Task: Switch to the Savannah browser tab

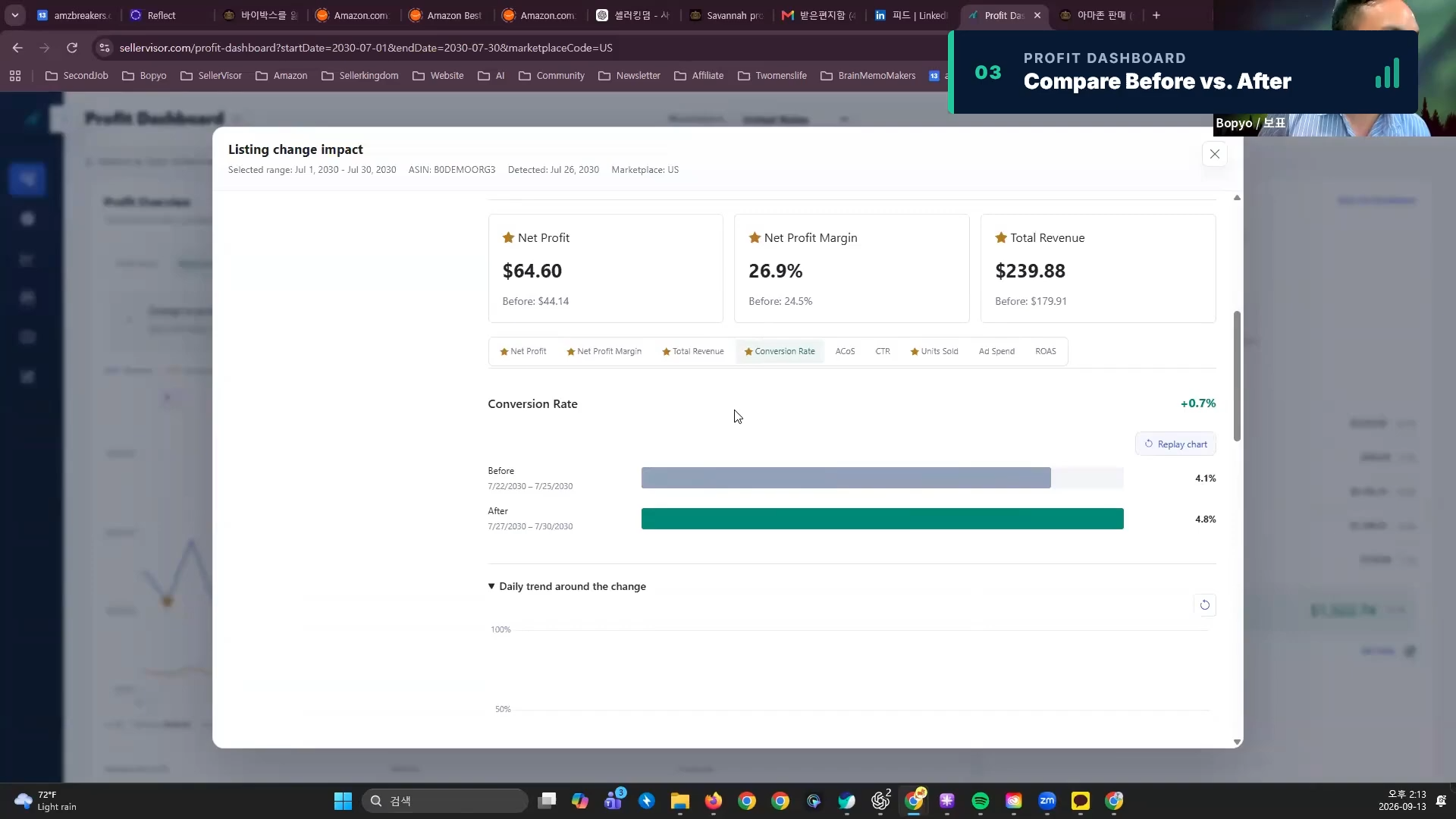Action: pos(726,15)
